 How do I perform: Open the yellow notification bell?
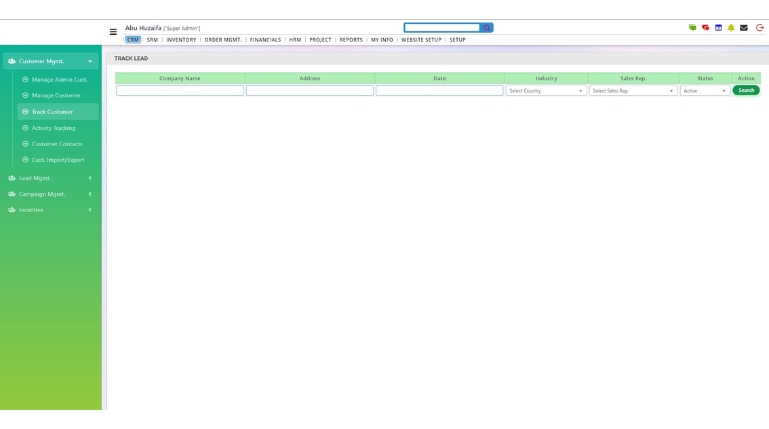pos(731,28)
